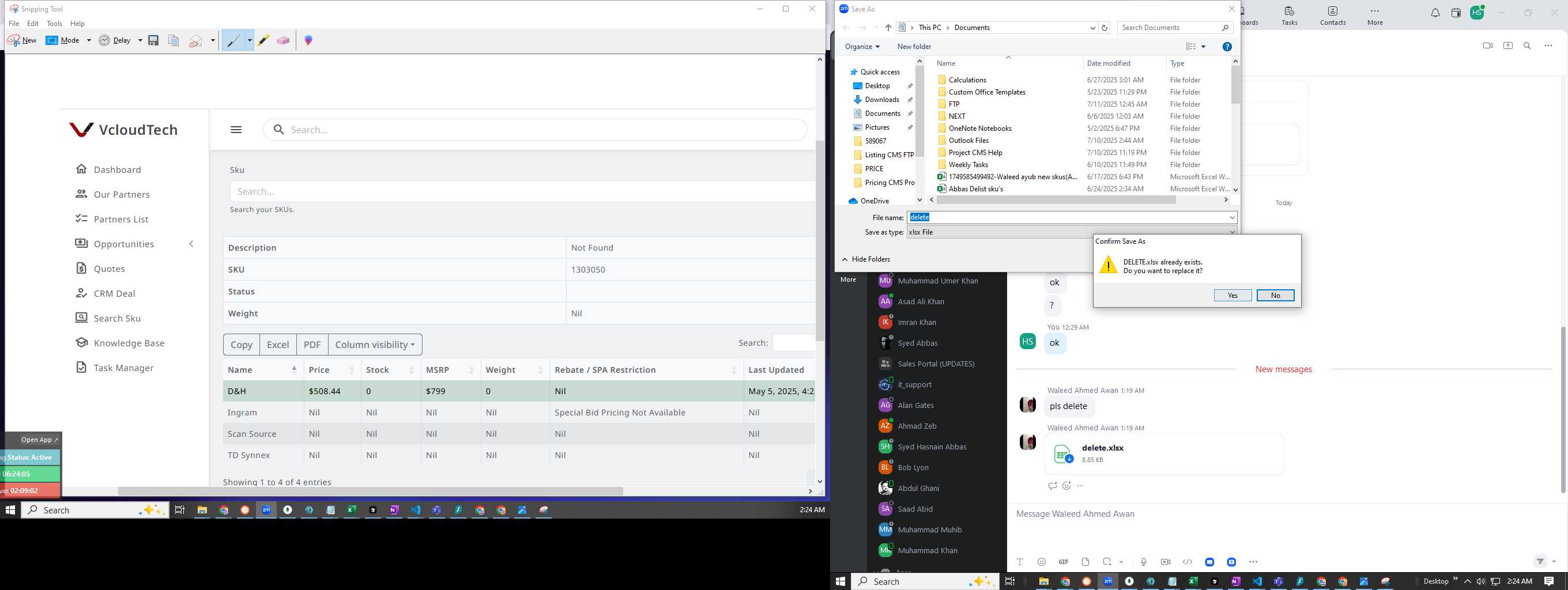This screenshot has width=1568, height=590.
Task: Click the code snippet icon in composer
Action: point(1188,562)
